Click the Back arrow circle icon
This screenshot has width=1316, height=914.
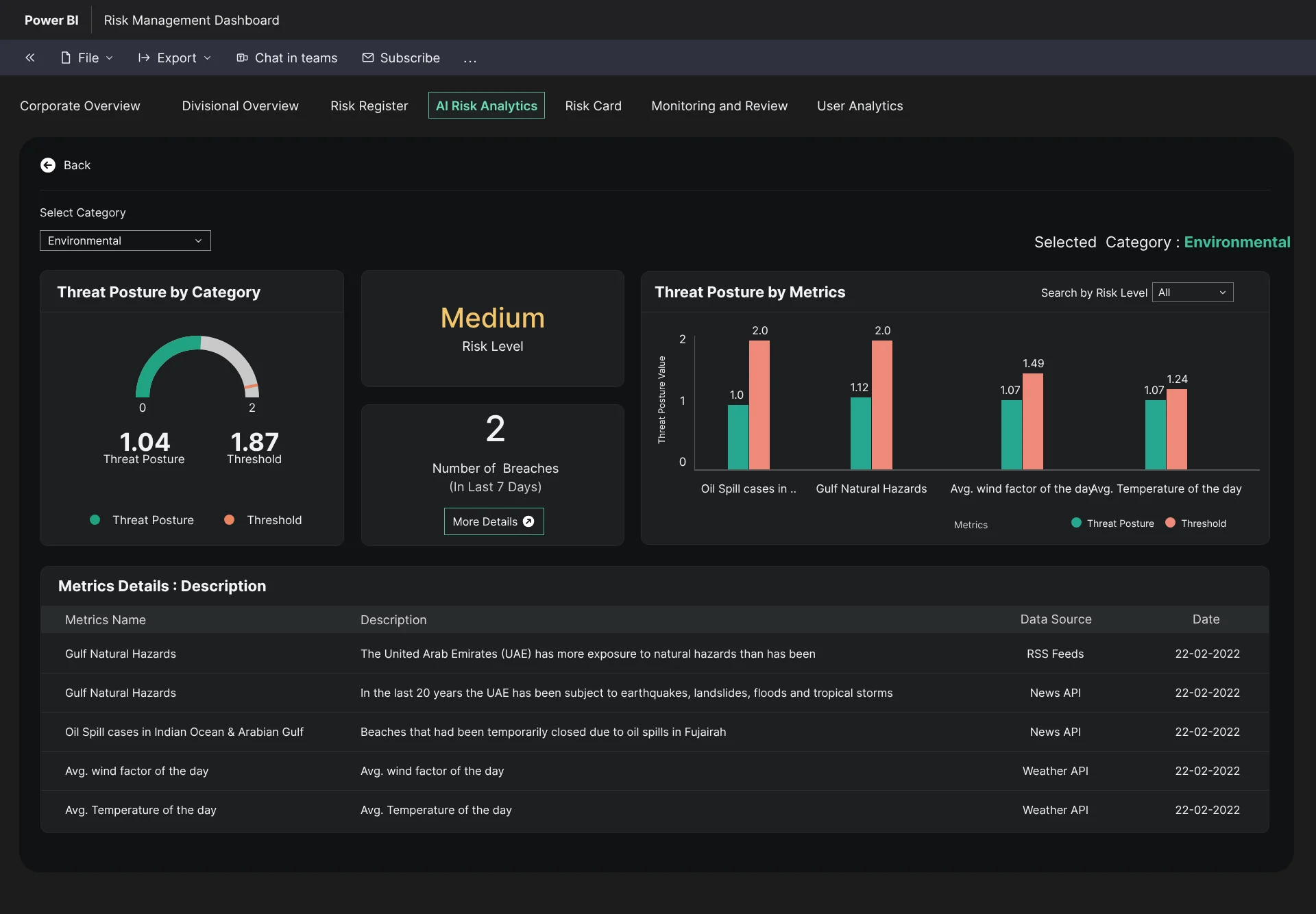(48, 165)
